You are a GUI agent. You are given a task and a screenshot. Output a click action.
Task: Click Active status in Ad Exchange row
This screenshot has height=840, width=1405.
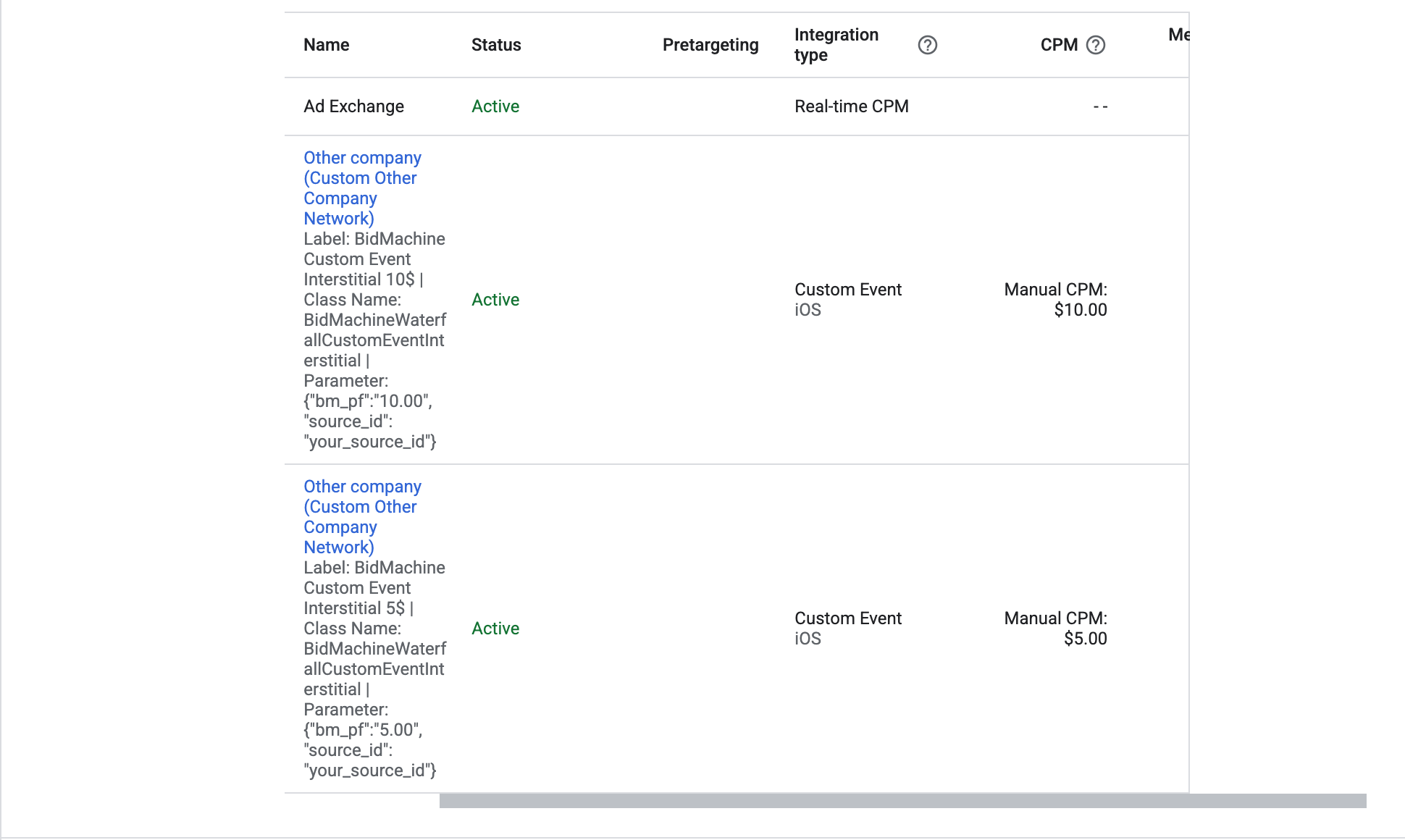coord(495,106)
